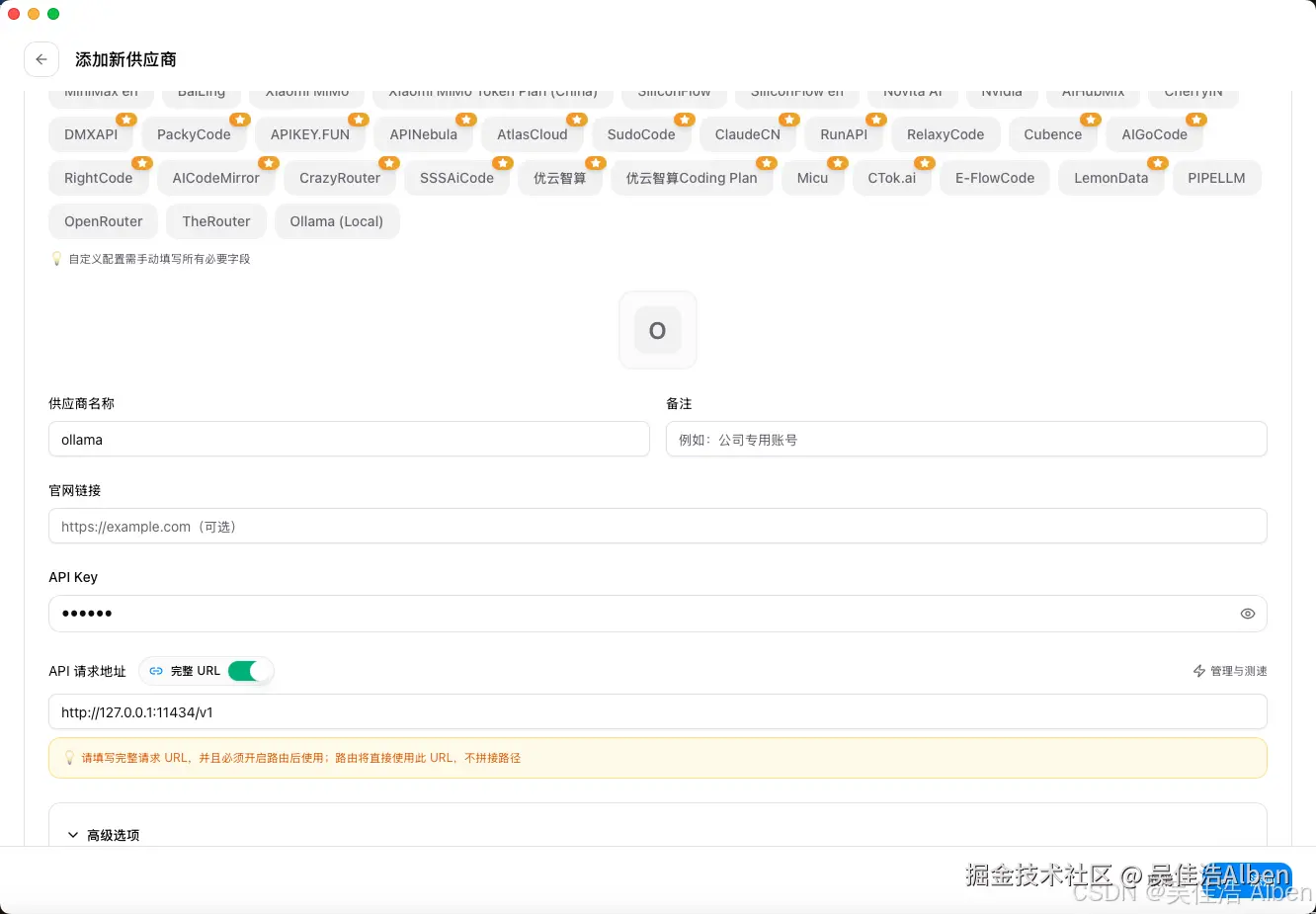1316x914 pixels.
Task: Click the 'API 请求地址' label
Action: coord(88,671)
